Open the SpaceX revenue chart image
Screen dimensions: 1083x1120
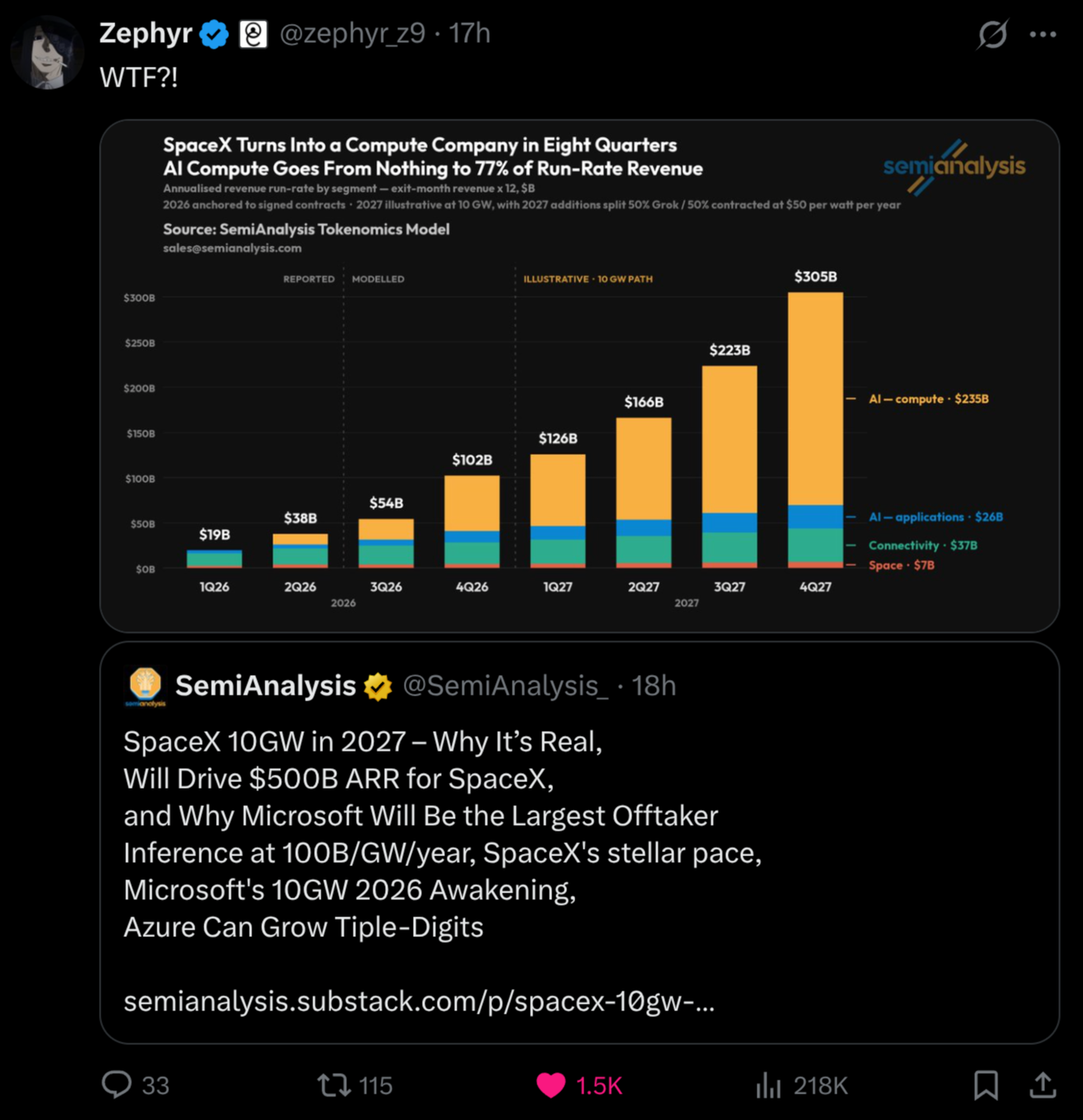(x=579, y=377)
